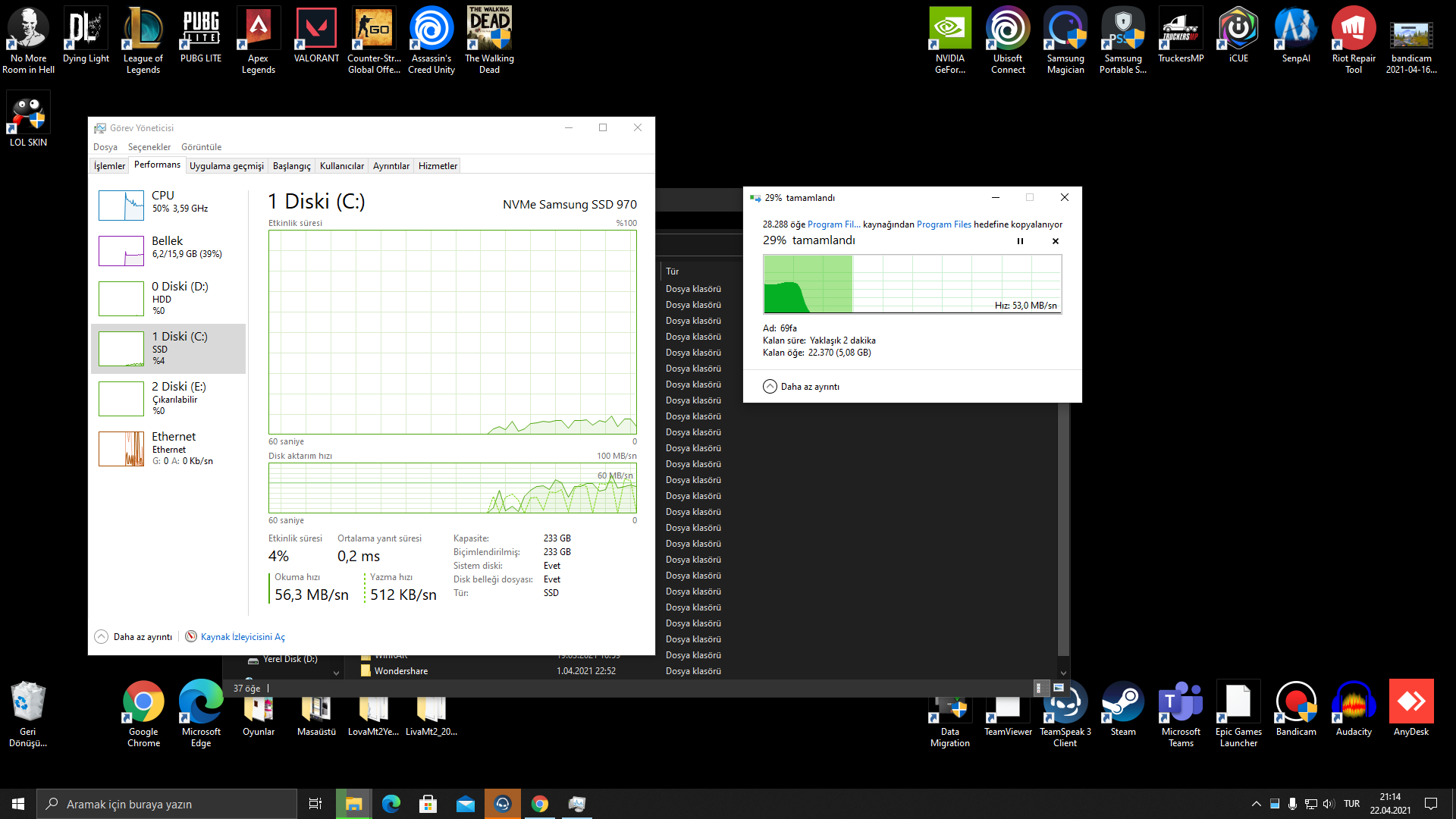Open File Explorer from the taskbar

[x=353, y=804]
